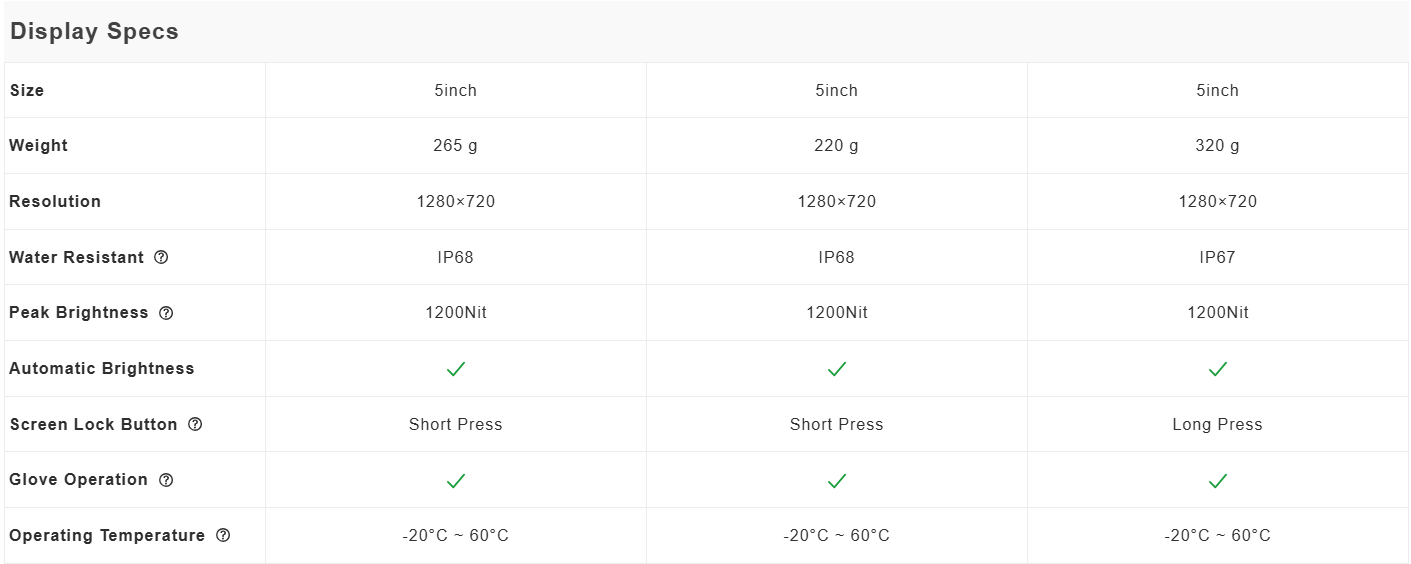Select the 265 g weight value

tap(456, 146)
